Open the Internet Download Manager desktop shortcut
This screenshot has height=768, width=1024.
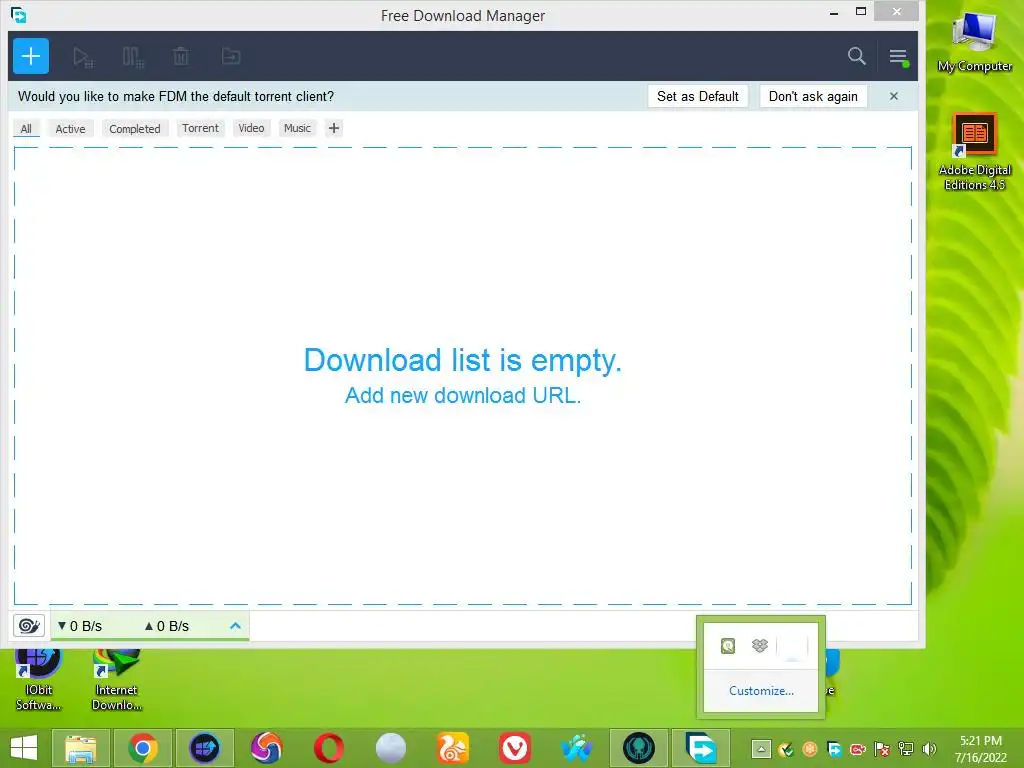click(x=117, y=679)
